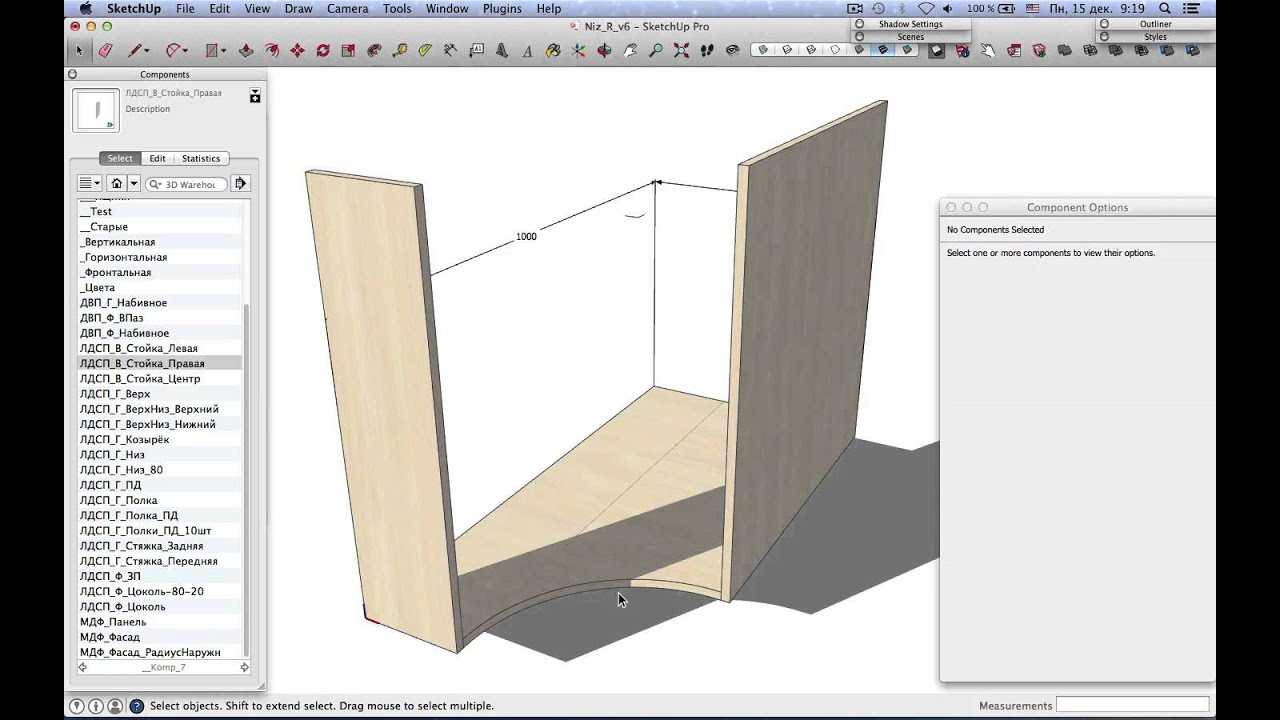
Task: Collapse the Components panel via its circle
Action: pyautogui.click(x=72, y=74)
